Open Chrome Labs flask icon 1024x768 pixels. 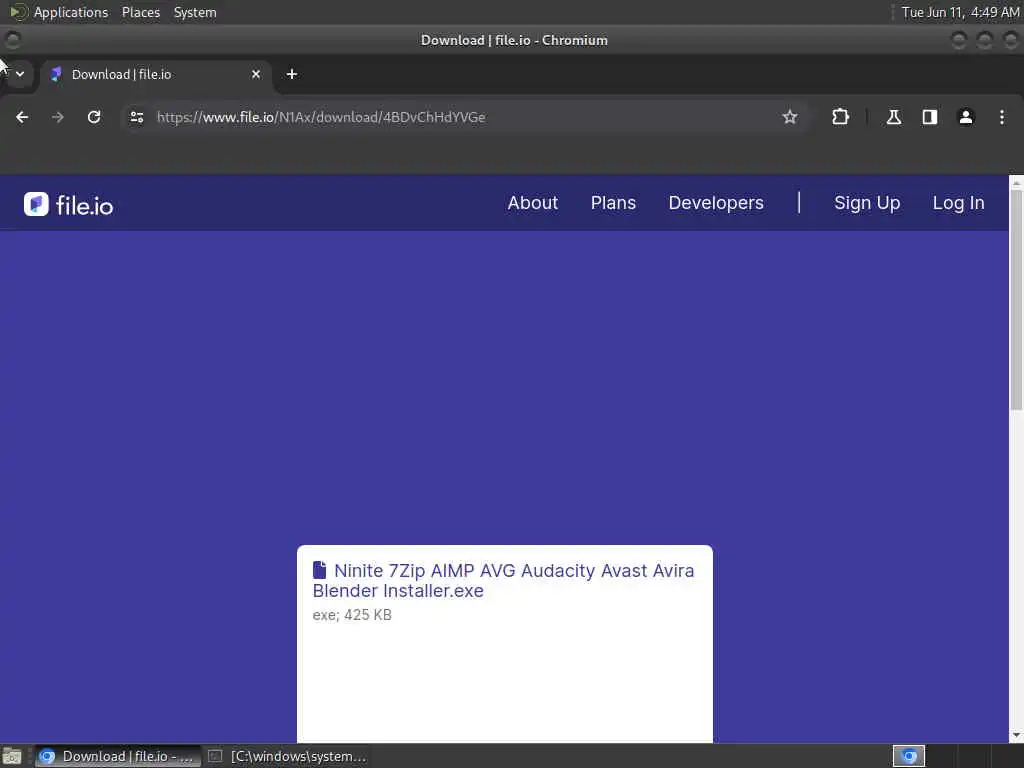click(894, 117)
